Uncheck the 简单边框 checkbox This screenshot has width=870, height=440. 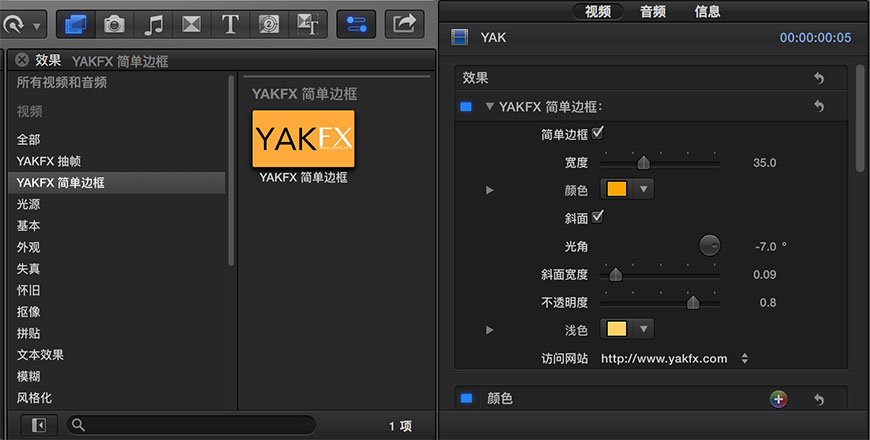(x=598, y=133)
